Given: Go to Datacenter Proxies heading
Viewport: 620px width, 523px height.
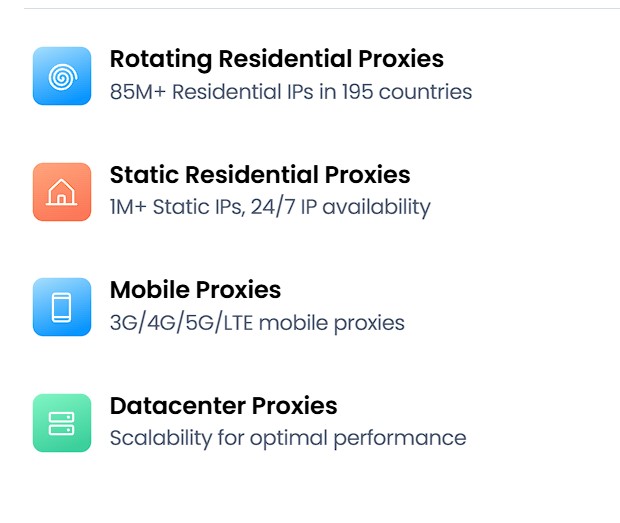Looking at the screenshot, I should tap(223, 406).
